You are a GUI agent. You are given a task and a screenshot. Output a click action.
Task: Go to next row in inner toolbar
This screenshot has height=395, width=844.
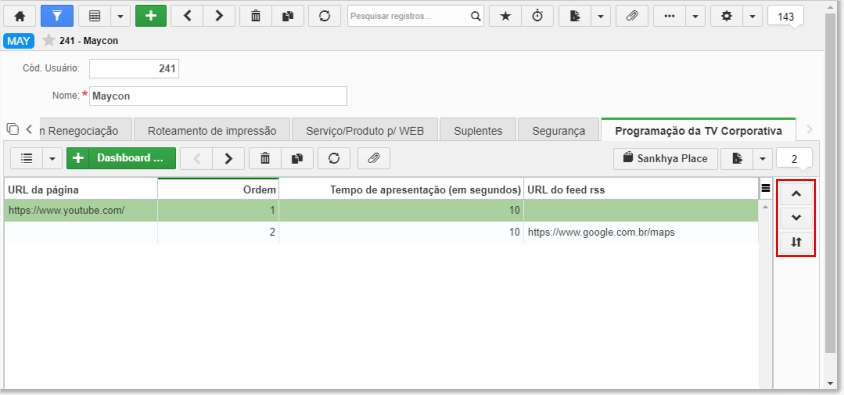coord(228,158)
